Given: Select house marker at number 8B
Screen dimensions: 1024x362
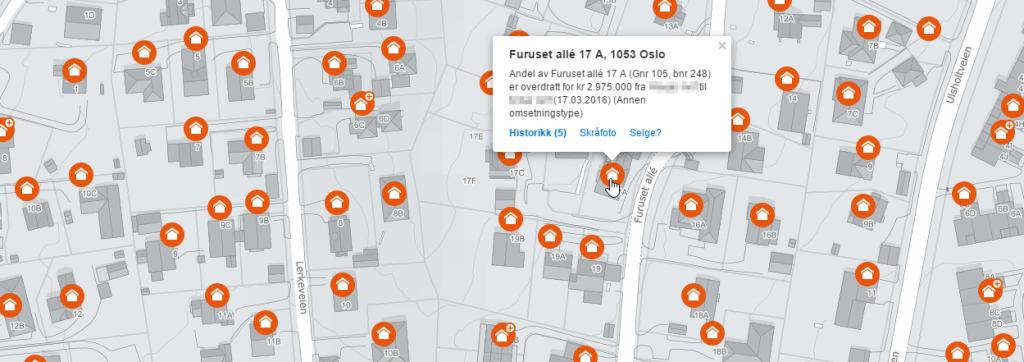Looking at the screenshot, I should 394,194.
